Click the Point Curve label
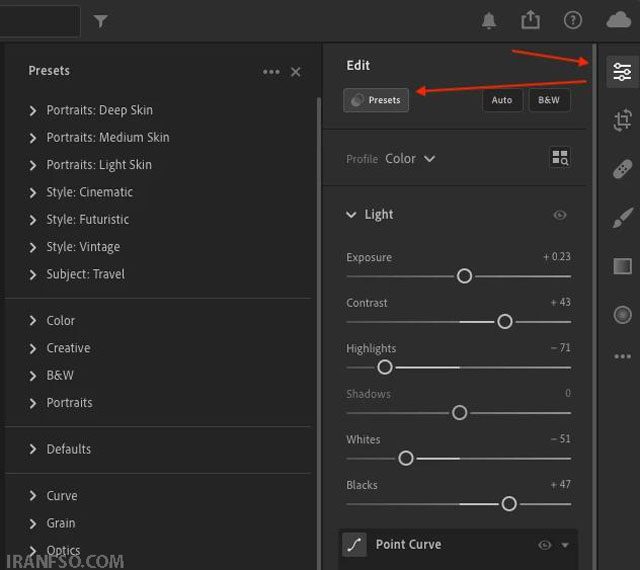The image size is (640, 570). coord(409,545)
